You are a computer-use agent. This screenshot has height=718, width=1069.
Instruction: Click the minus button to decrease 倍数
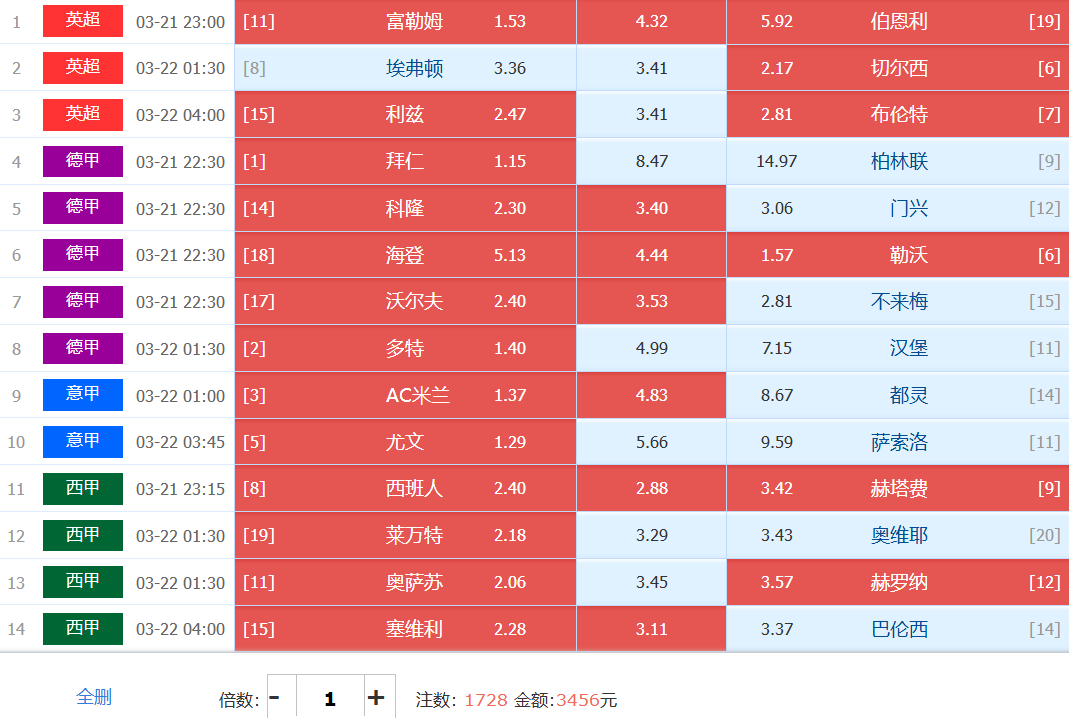tap(275, 698)
